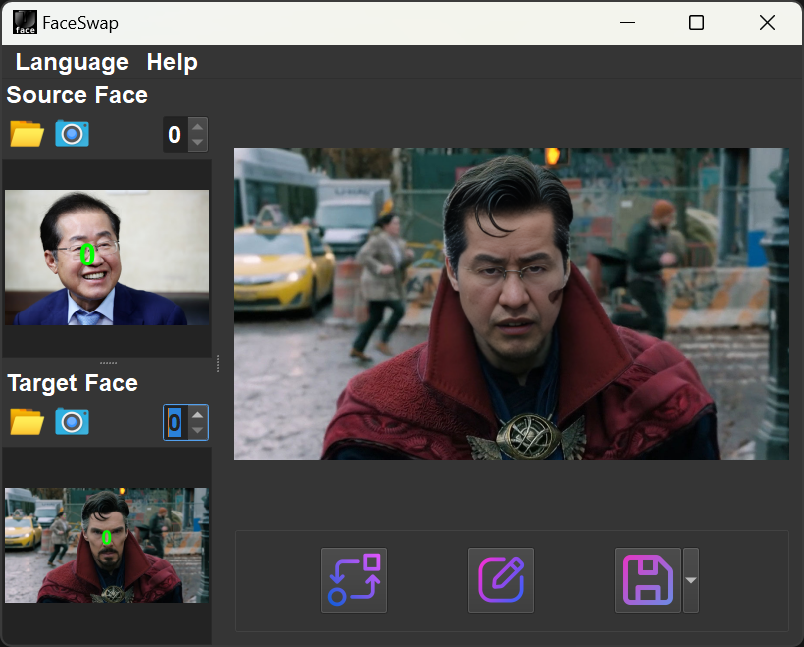
Task: Capture target face with camera icon
Action: point(72,422)
